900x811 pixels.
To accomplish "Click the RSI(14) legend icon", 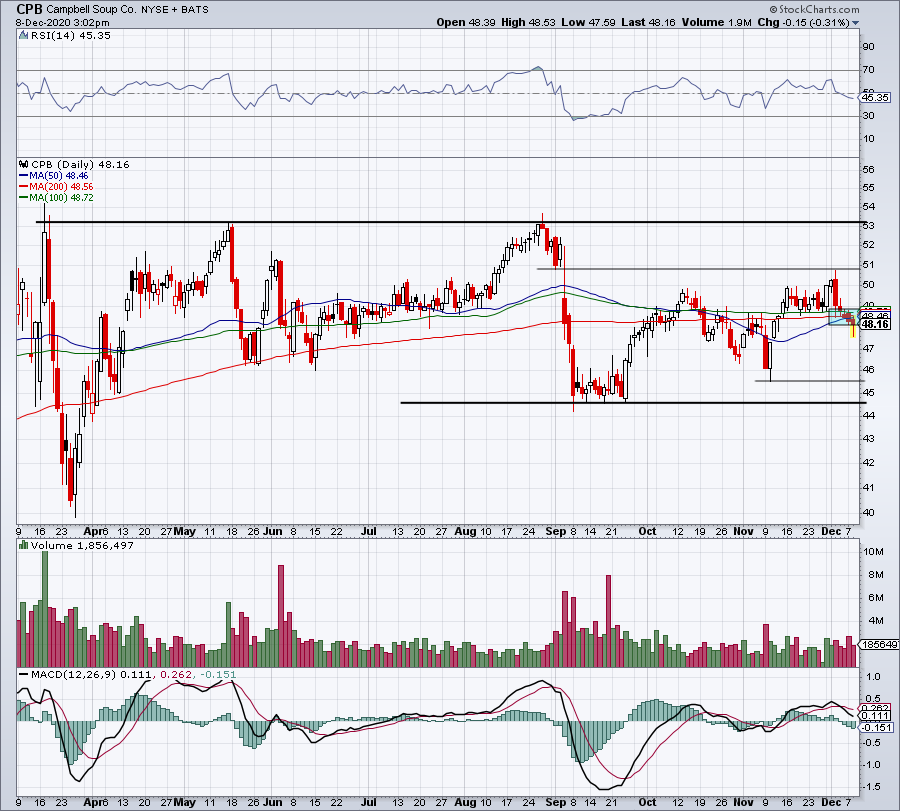I will pyautogui.click(x=23, y=35).
